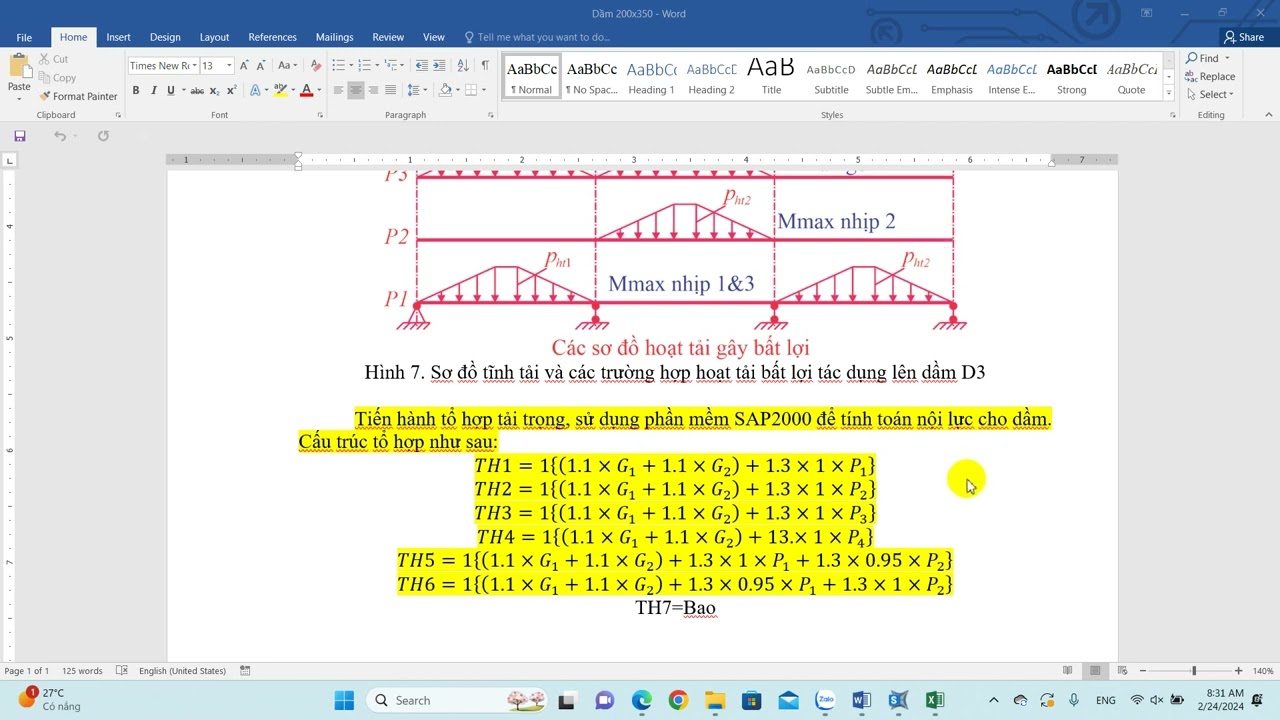Toggle Bold formatting

click(136, 91)
